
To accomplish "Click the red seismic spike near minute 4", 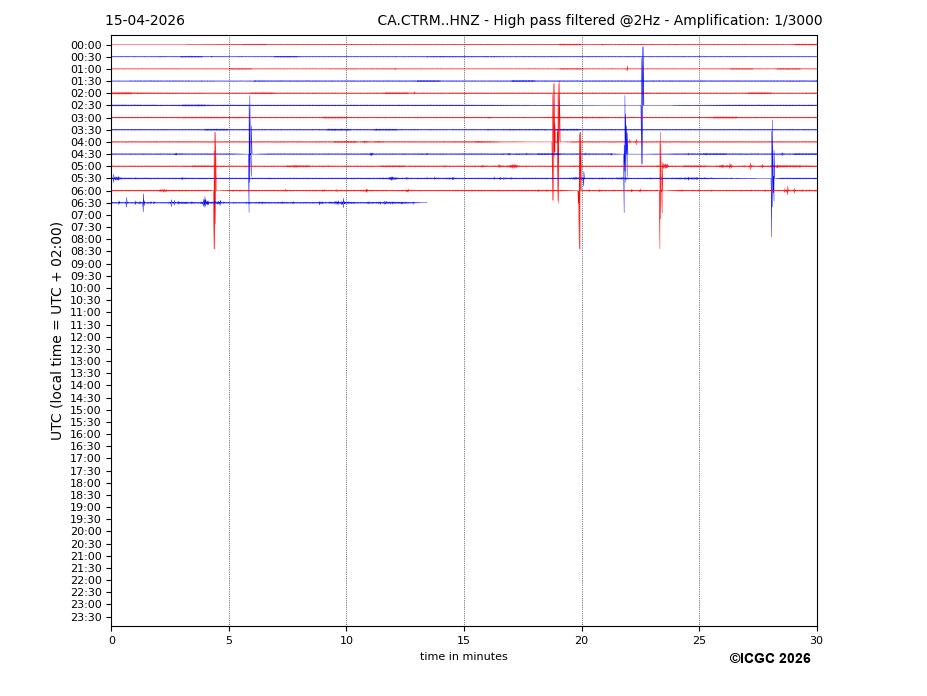I will (214, 190).
